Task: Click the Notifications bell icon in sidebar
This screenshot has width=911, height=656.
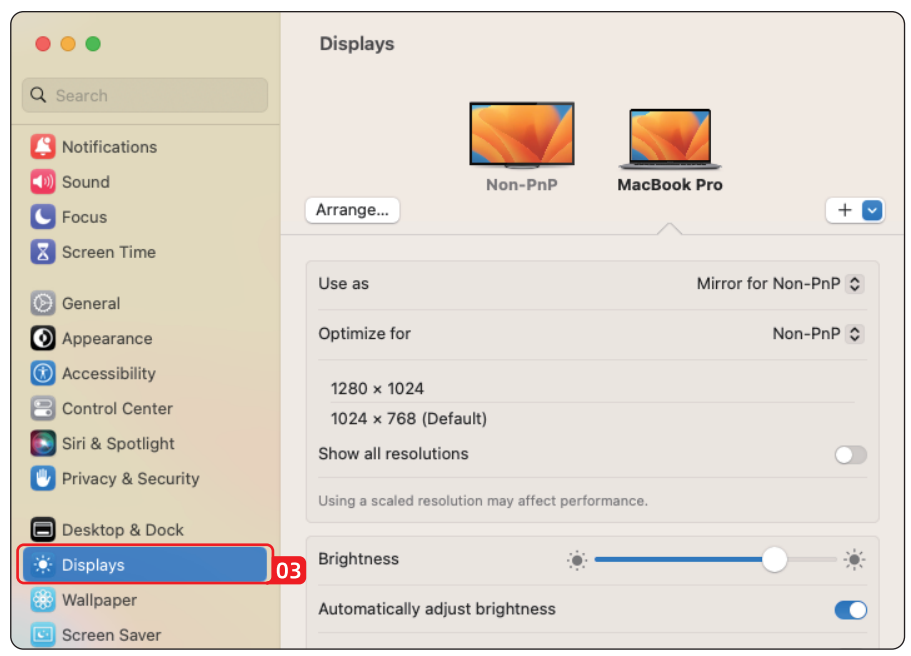Action: [x=43, y=147]
